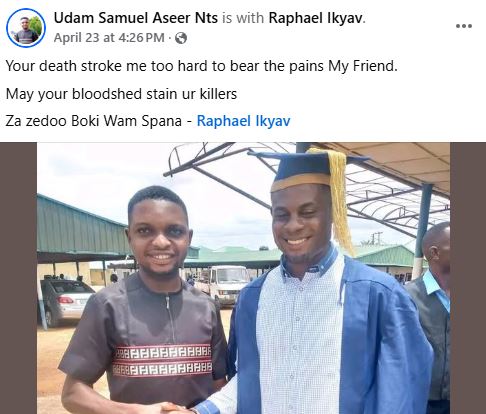Image resolution: width=486 pixels, height=414 pixels.
Task: Open the April 23 at 4:26 PM timestamp
Action: tap(109, 38)
